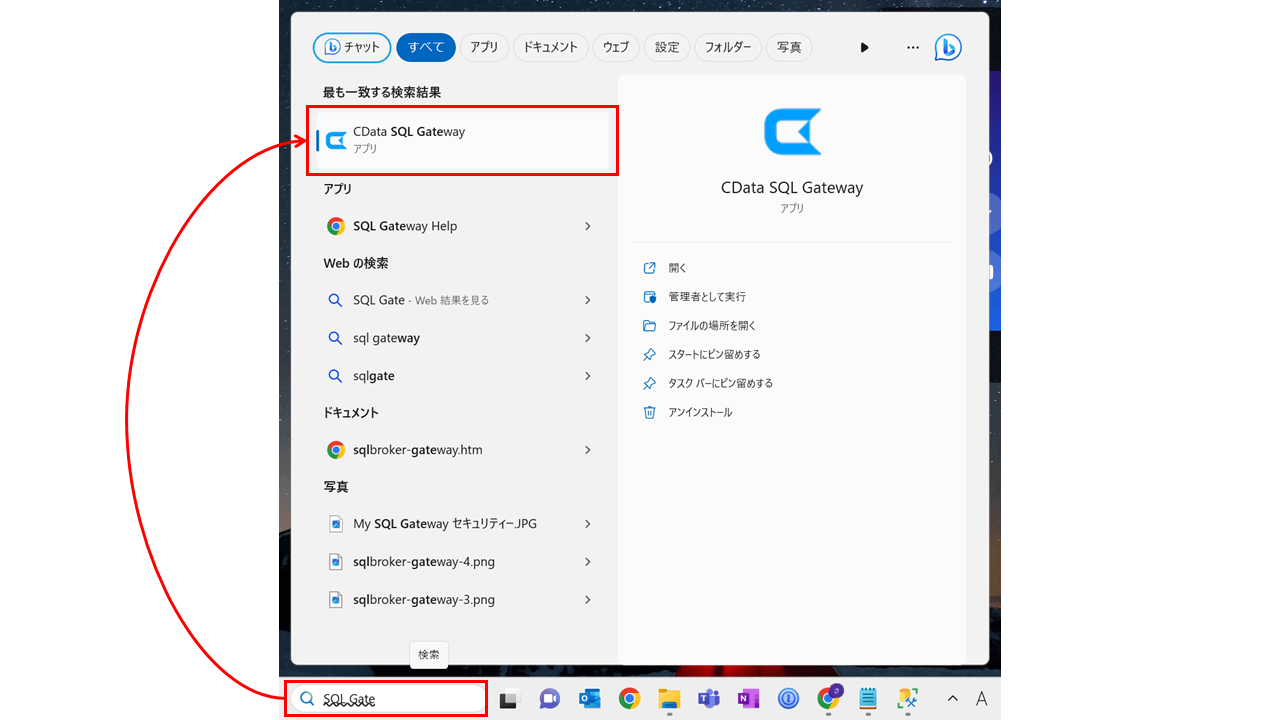The image size is (1280, 720).
Task: Open the CData SQL Gateway best match result
Action: (x=462, y=140)
